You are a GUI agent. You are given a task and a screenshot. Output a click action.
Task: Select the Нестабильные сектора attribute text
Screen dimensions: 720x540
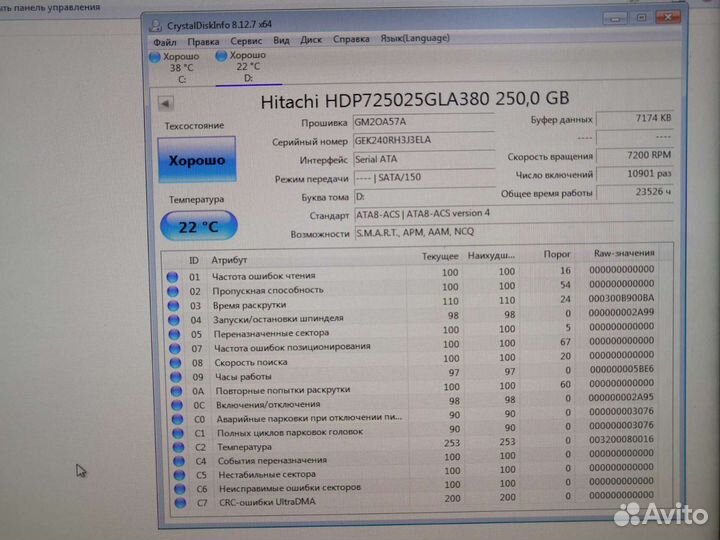point(267,474)
